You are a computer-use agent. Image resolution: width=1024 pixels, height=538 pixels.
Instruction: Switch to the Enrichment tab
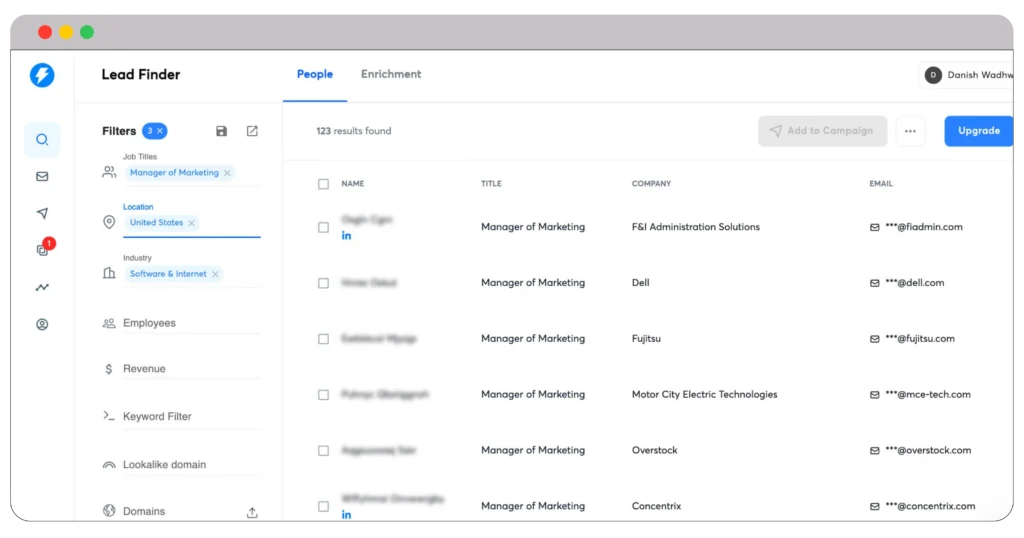pyautogui.click(x=391, y=74)
